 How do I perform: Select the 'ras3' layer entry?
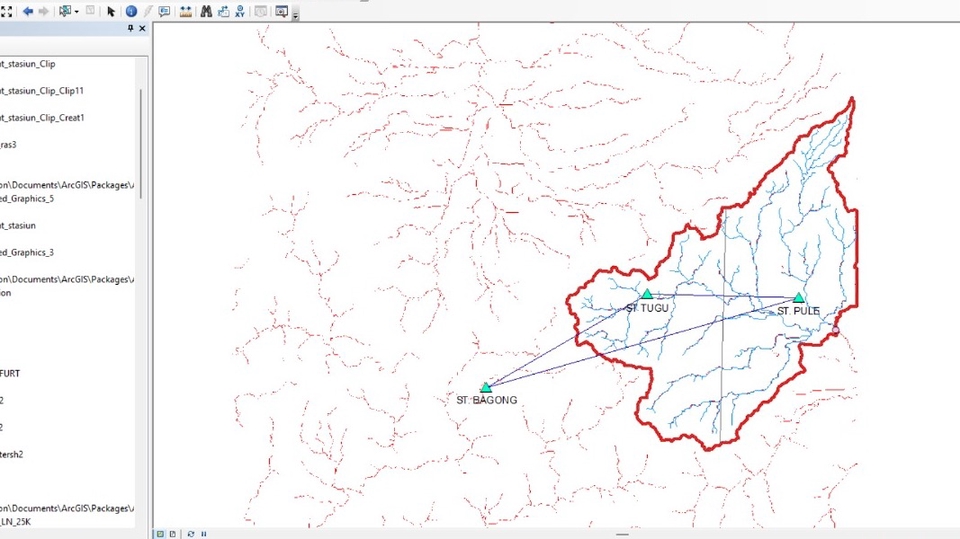click(8, 145)
